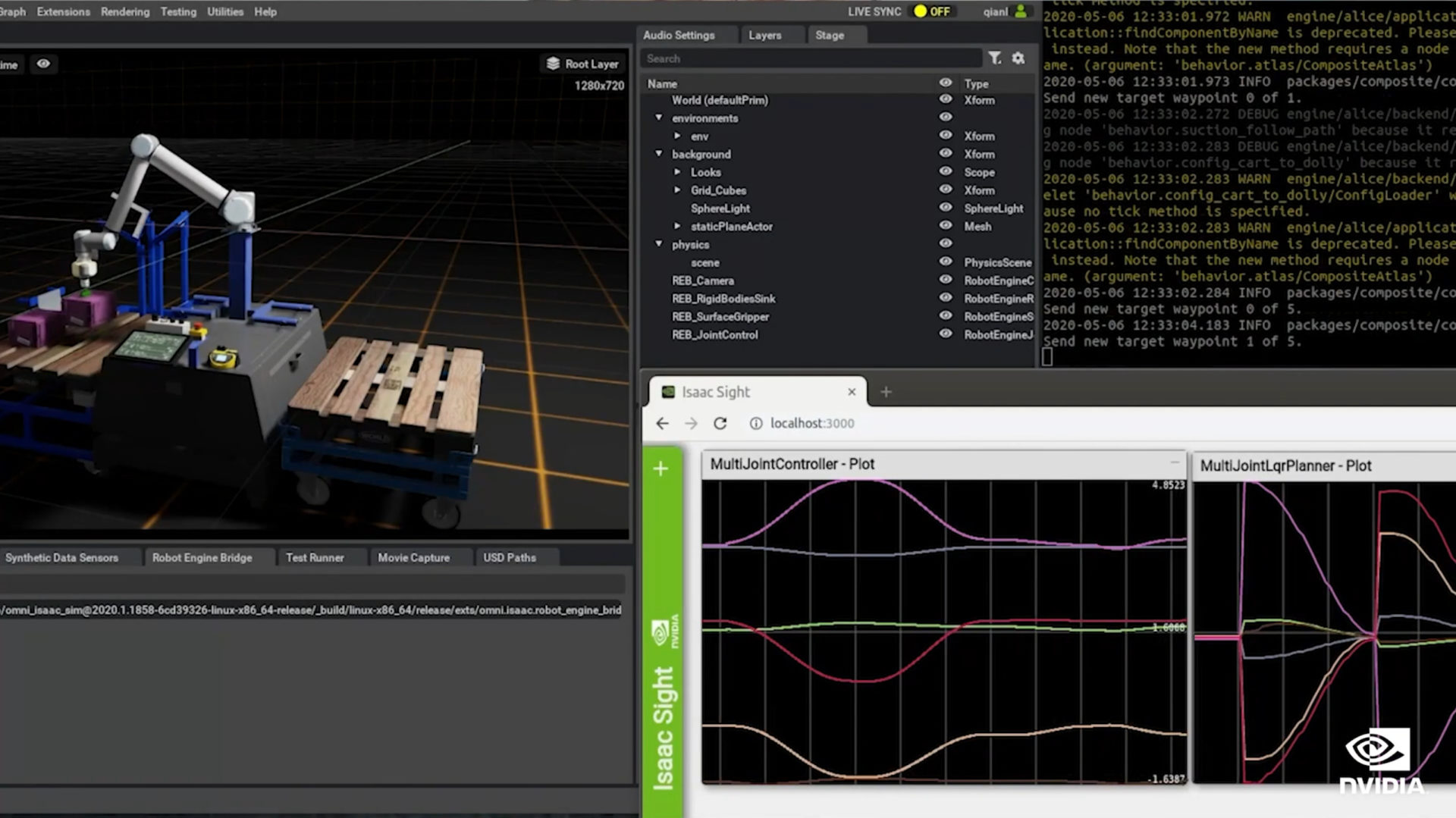The image size is (1456, 818).
Task: Collapse the environments tree item
Action: 658,118
